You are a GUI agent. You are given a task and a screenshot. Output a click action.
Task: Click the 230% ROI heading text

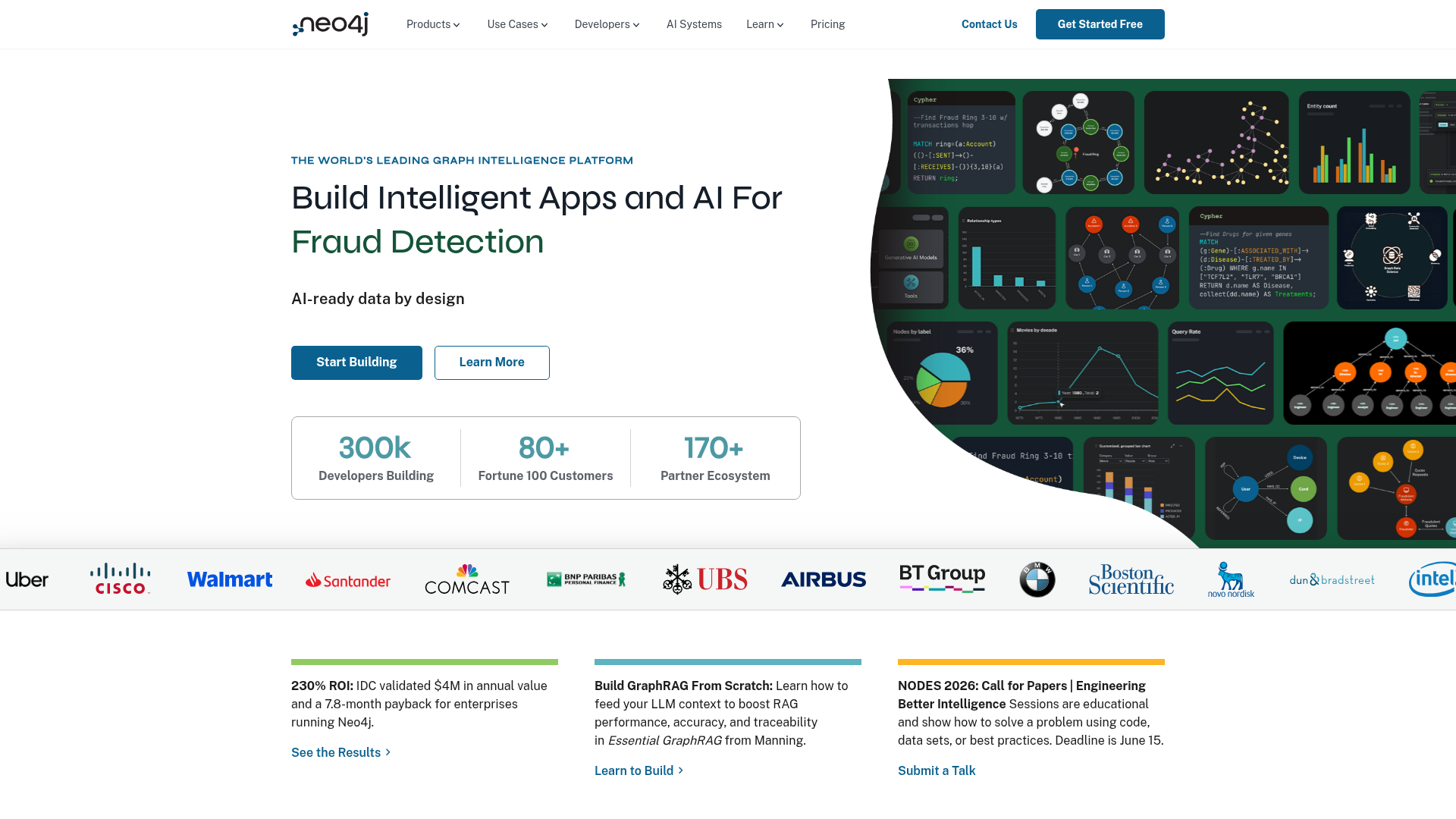pos(322,686)
